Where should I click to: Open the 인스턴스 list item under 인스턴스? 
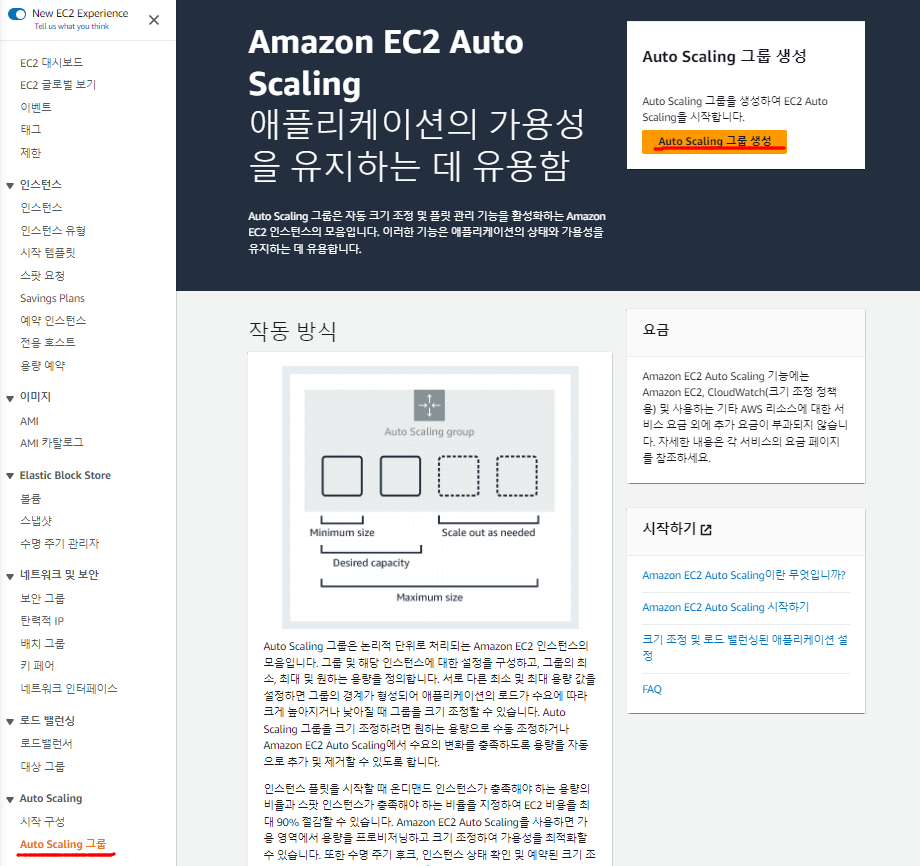41,208
